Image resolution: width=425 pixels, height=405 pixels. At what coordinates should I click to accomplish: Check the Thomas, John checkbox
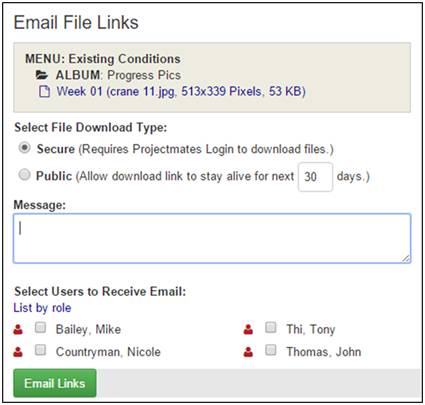271,350
